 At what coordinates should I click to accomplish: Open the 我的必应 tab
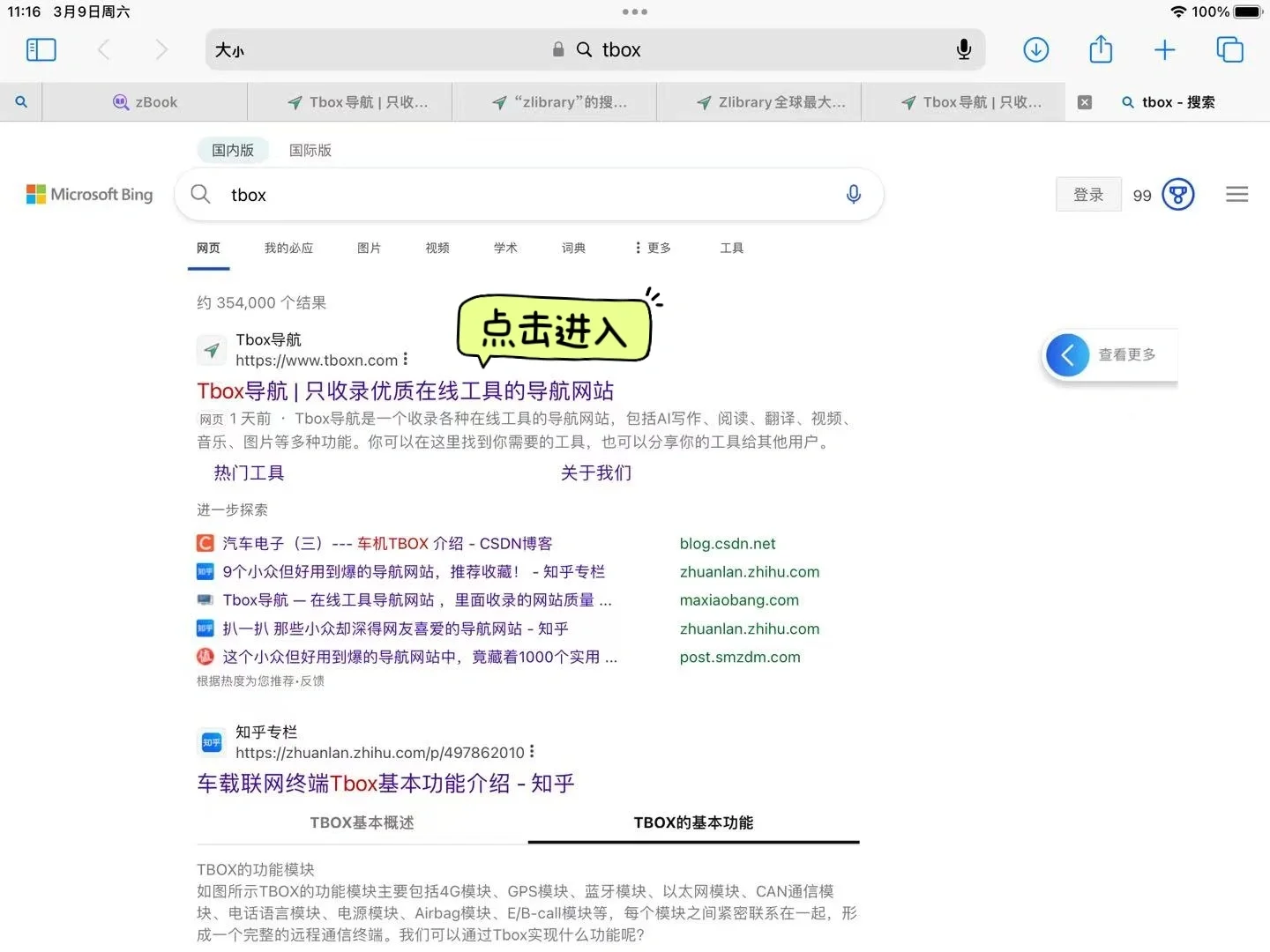pos(288,248)
